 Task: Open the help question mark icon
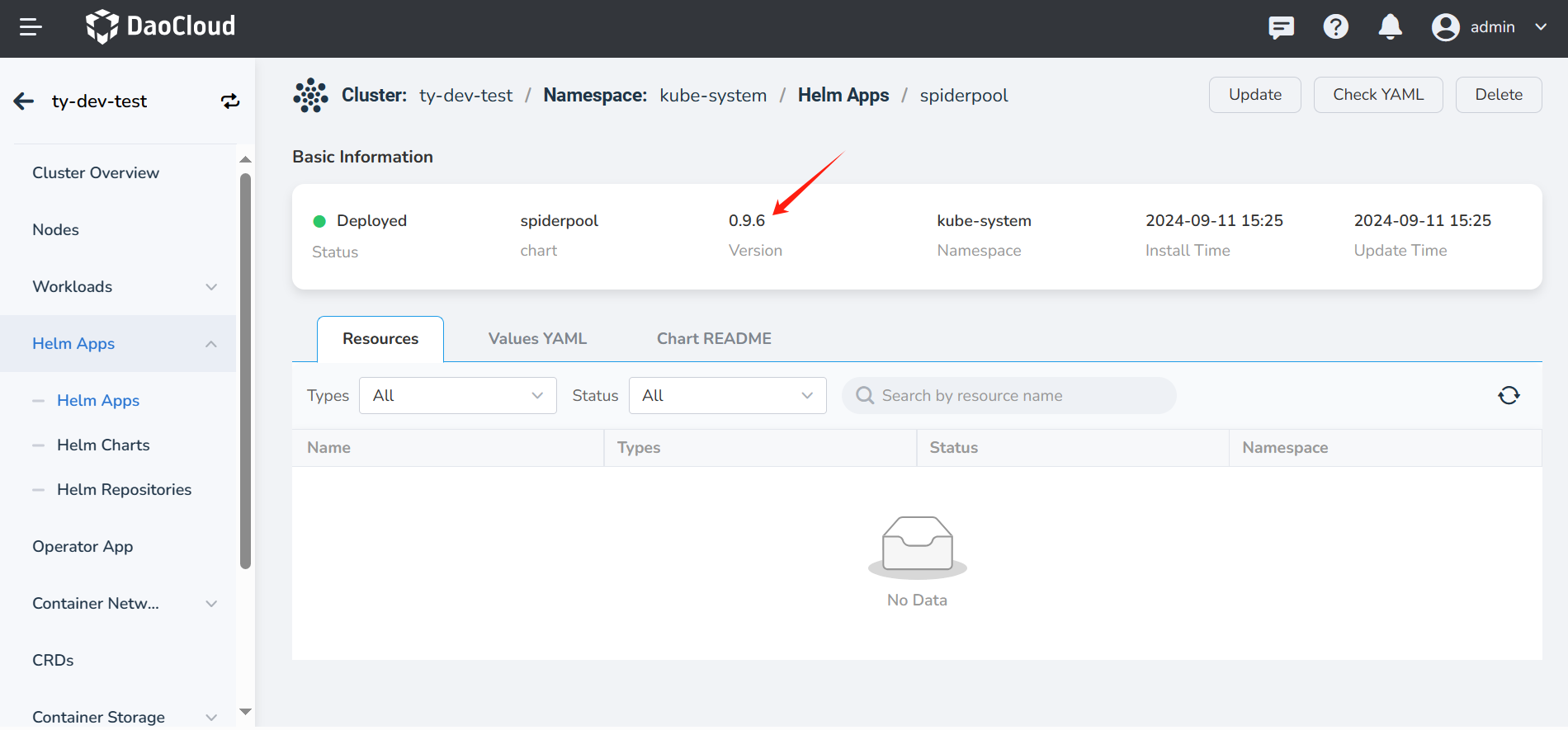pos(1335,27)
